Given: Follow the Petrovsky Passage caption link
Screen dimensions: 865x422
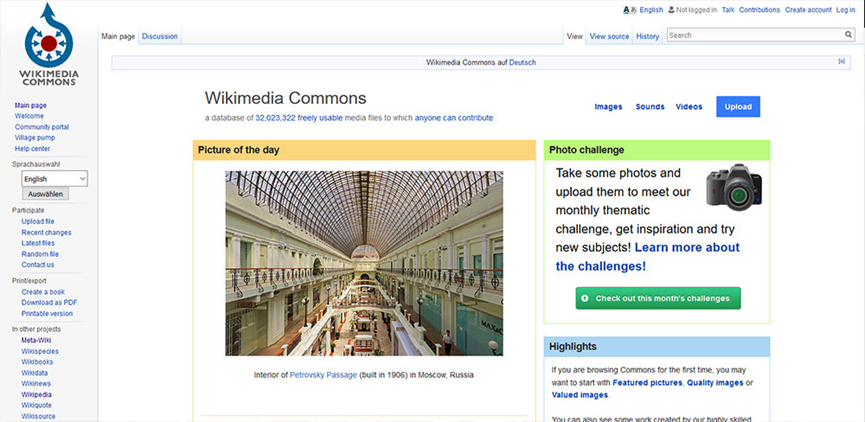Looking at the screenshot, I should coord(323,375).
